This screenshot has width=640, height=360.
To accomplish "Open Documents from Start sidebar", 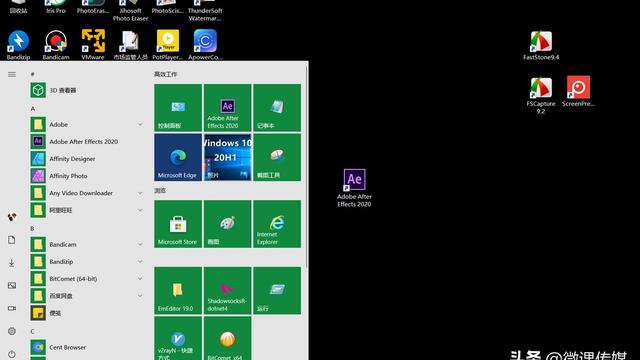I will (x=12, y=240).
